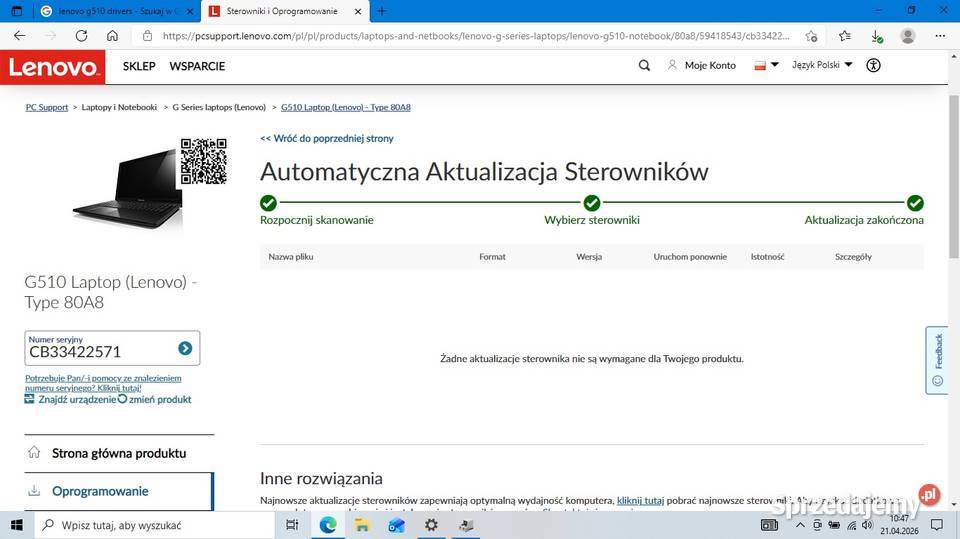Click the G510 laptop product image
This screenshot has height=539, width=960.
click(x=130, y=188)
